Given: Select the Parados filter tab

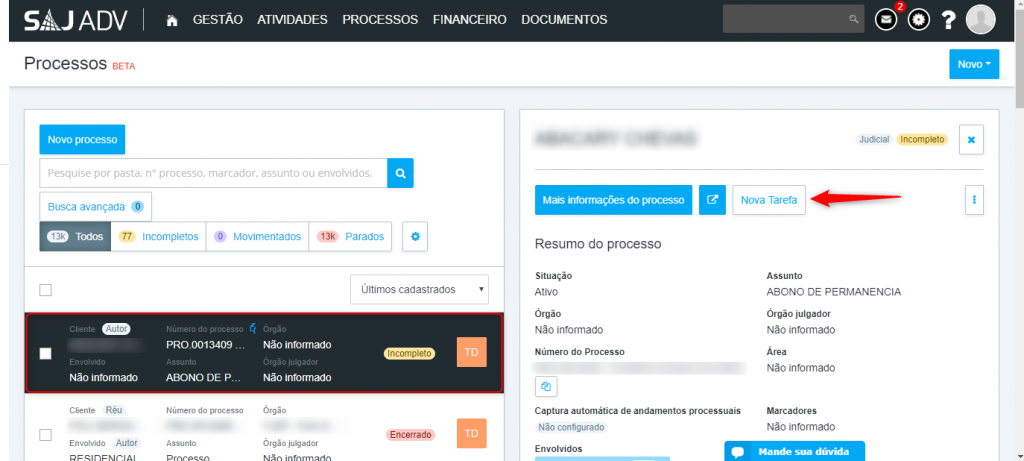Looking at the screenshot, I should click(350, 236).
